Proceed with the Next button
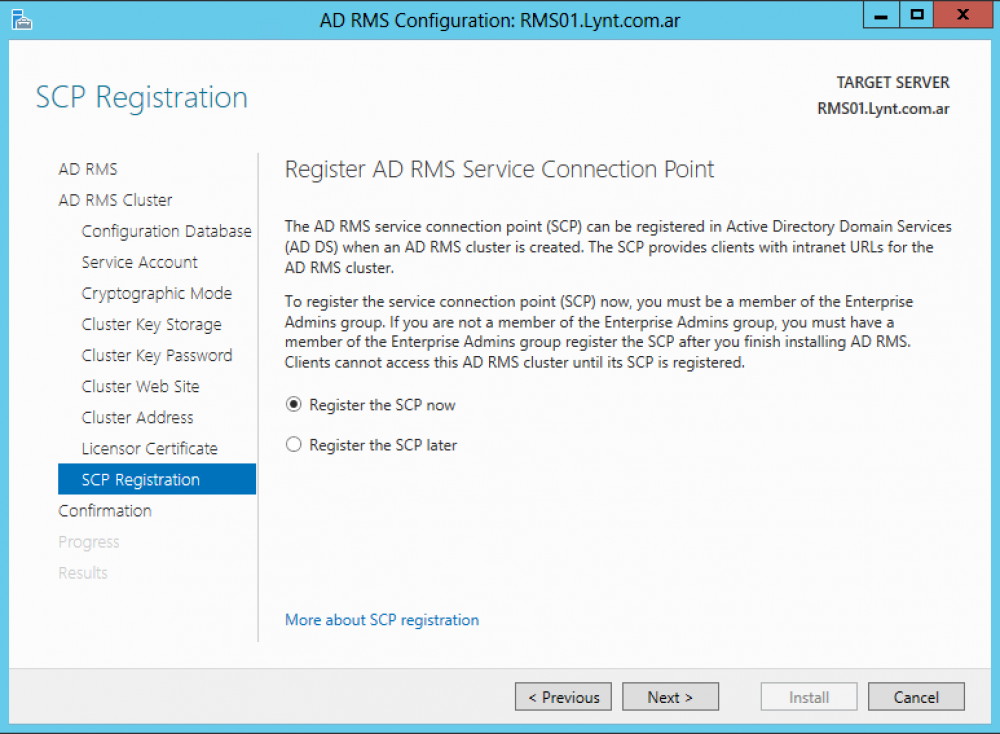This screenshot has width=1000, height=734. coord(670,696)
